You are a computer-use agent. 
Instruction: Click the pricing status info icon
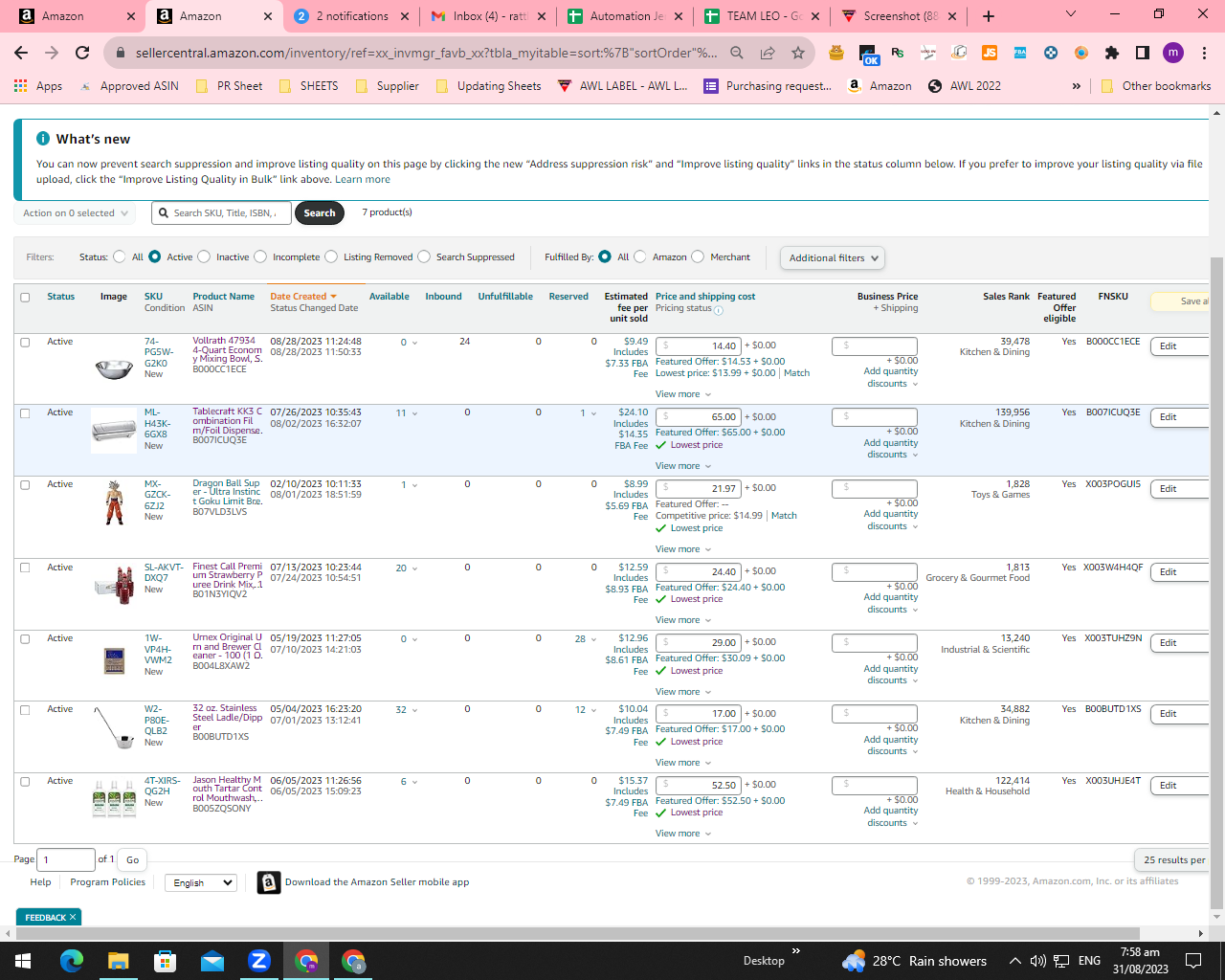pyautogui.click(x=719, y=309)
